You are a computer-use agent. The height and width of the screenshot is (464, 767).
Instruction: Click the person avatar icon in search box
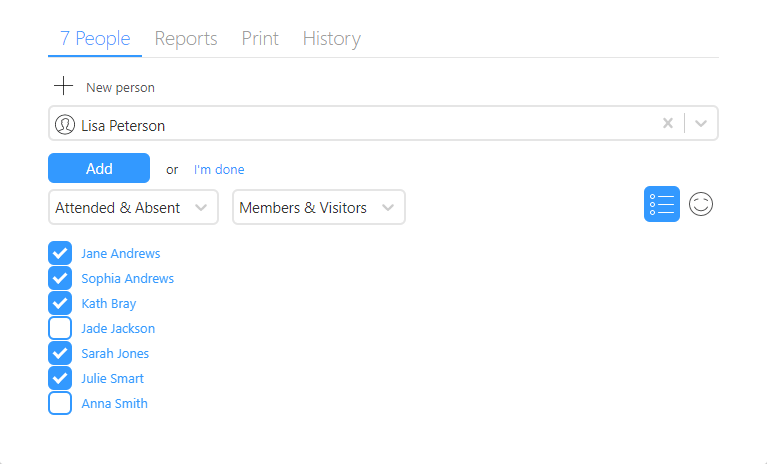65,125
